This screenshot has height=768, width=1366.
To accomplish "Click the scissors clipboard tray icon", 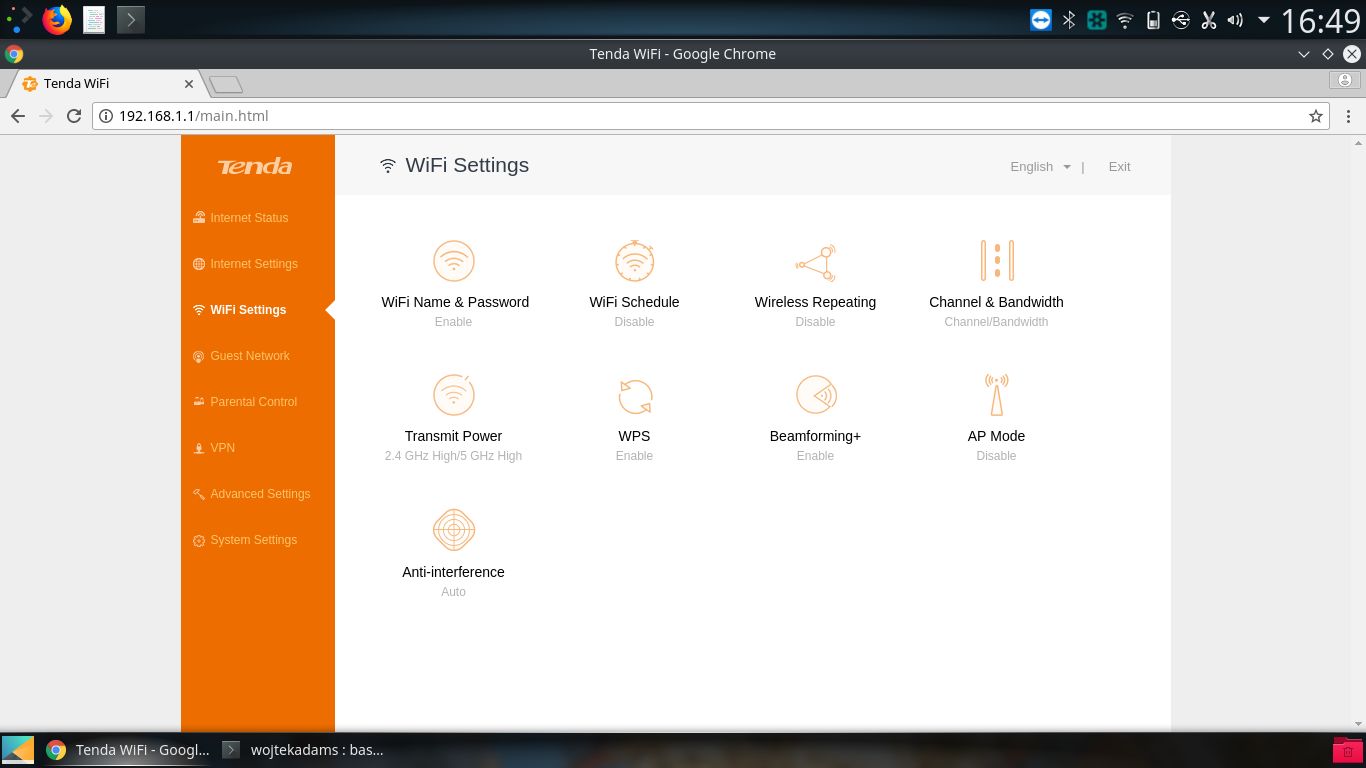I will [x=1208, y=20].
